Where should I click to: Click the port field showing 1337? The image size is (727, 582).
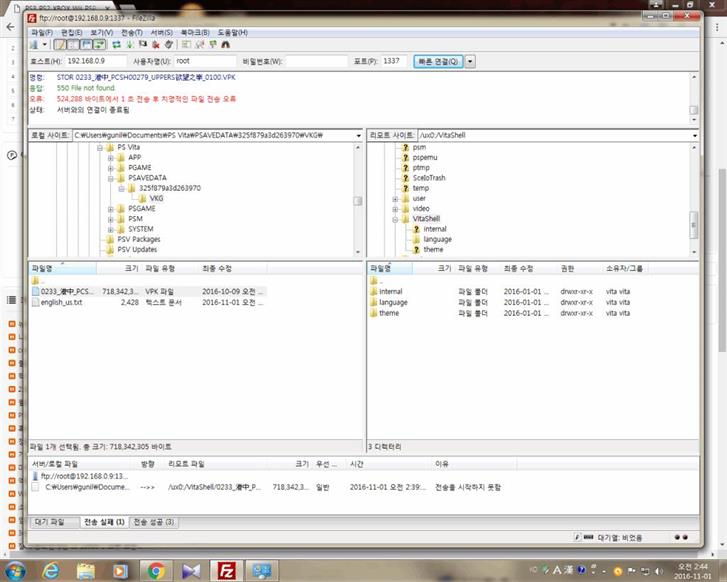click(x=394, y=61)
